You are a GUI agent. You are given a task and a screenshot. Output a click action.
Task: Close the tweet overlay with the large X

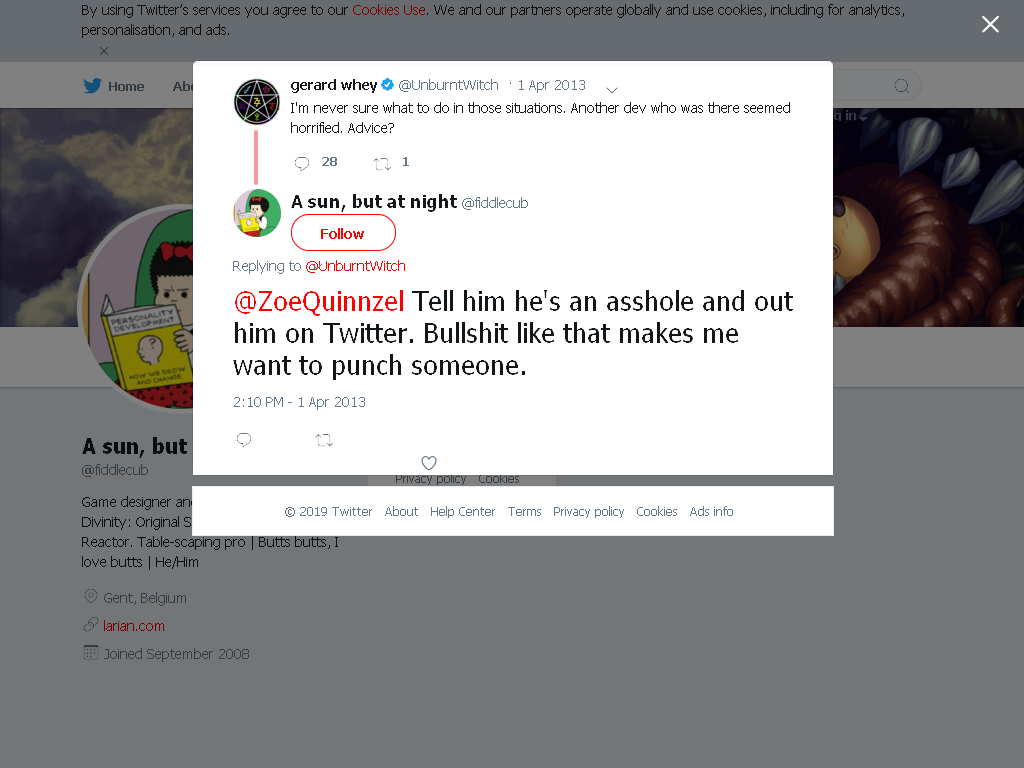tap(990, 24)
